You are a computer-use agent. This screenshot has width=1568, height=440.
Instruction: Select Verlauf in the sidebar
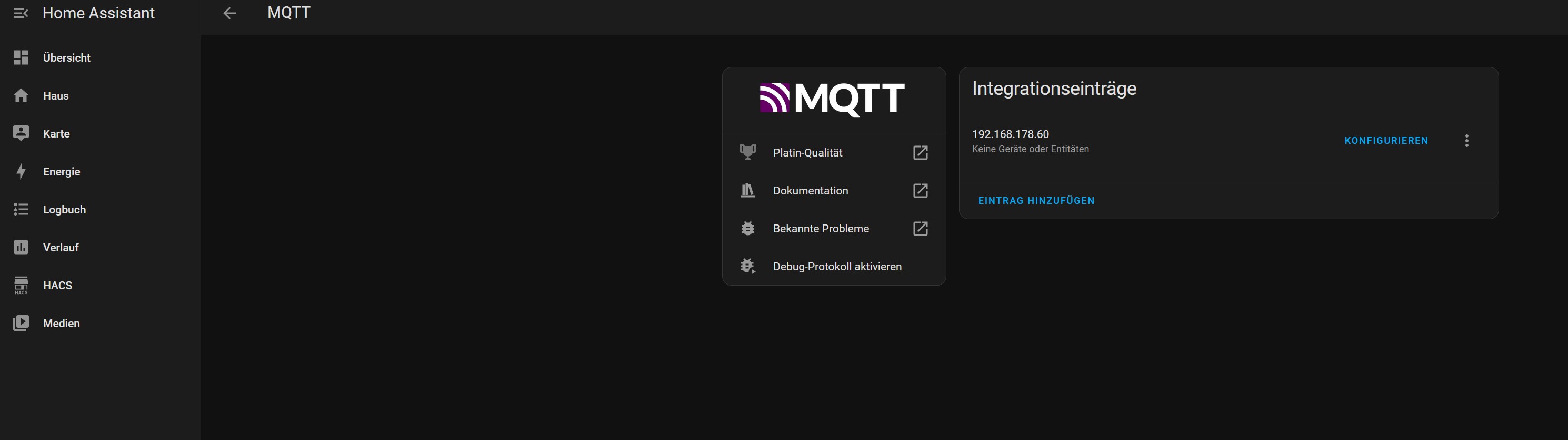pos(61,248)
